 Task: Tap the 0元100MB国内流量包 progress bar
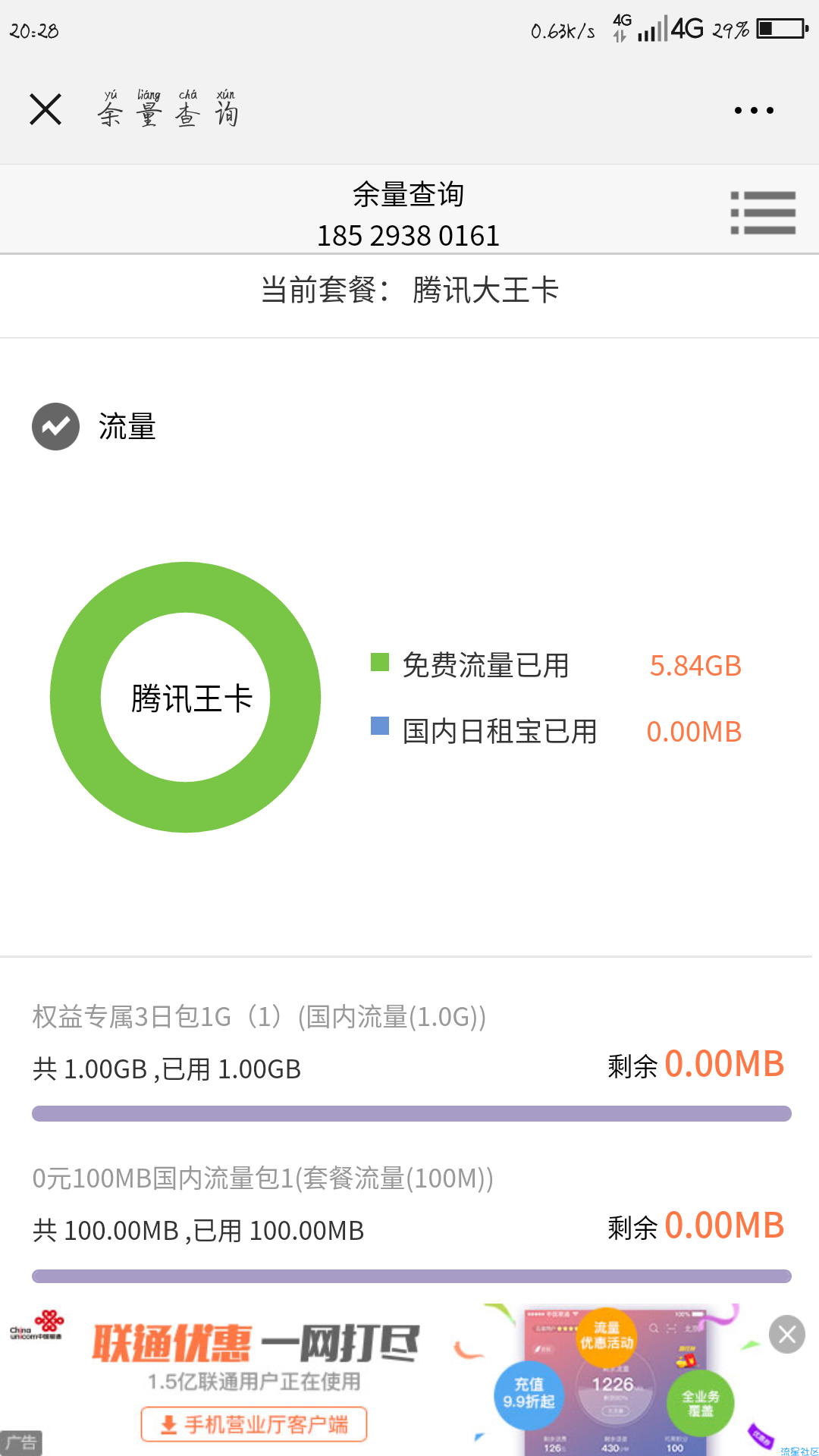[412, 1276]
